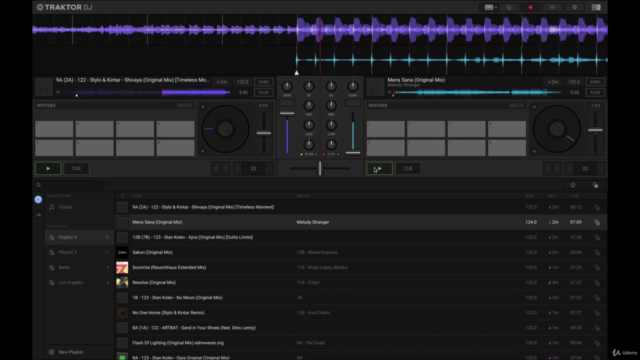Click DELETE in left deck hotcues header
This screenshot has width=640, height=360.
185,106
